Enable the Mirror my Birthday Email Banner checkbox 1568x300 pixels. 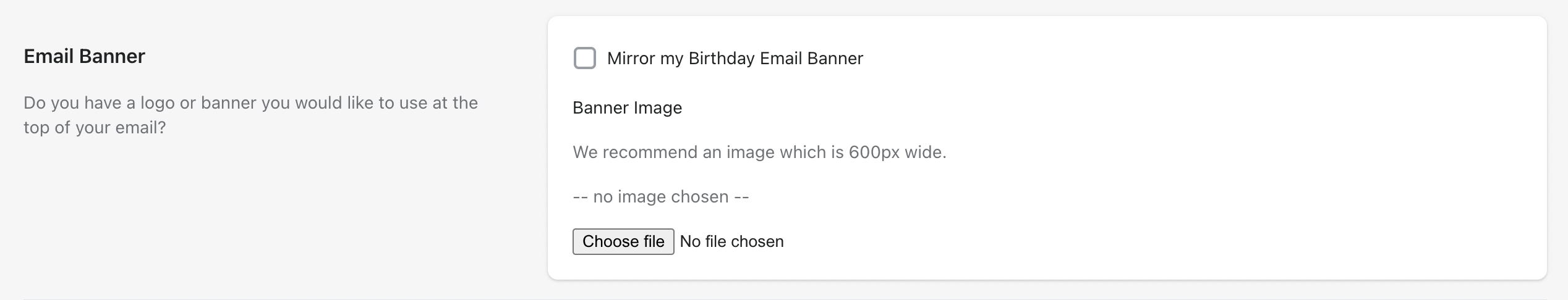tap(584, 58)
